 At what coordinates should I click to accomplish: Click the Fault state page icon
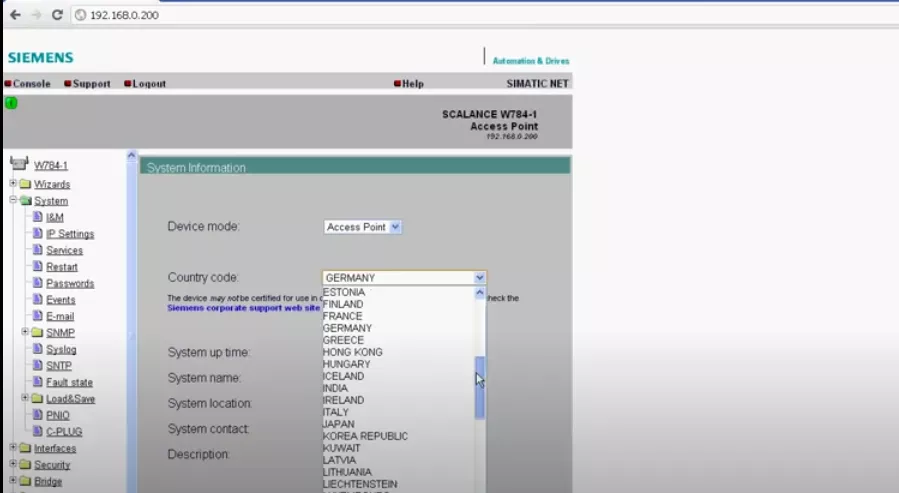click(37, 382)
